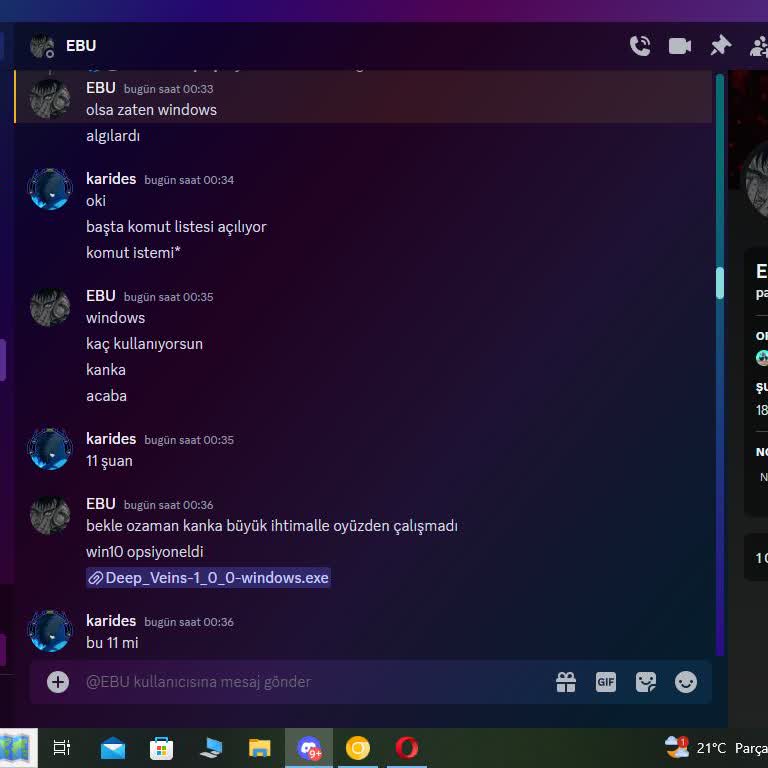Click message 'algılardı'
This screenshot has width=768, height=768.
113,136
